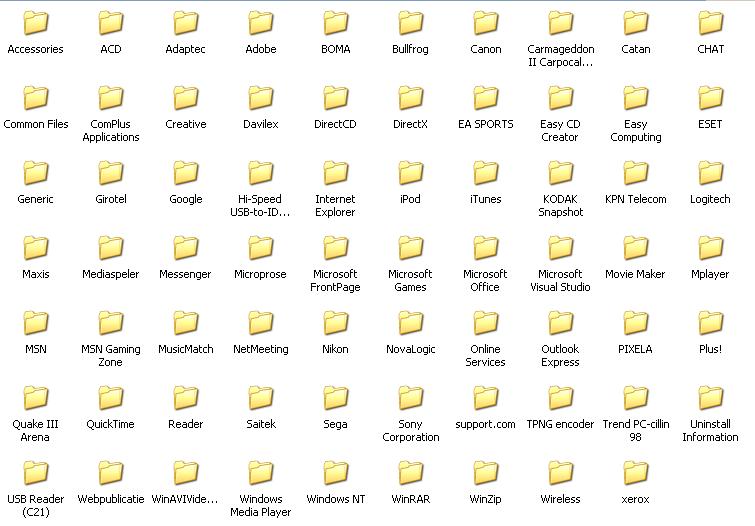Click the MusicMatch folder icon
Viewport: 755px width, 526px height.
point(186,323)
